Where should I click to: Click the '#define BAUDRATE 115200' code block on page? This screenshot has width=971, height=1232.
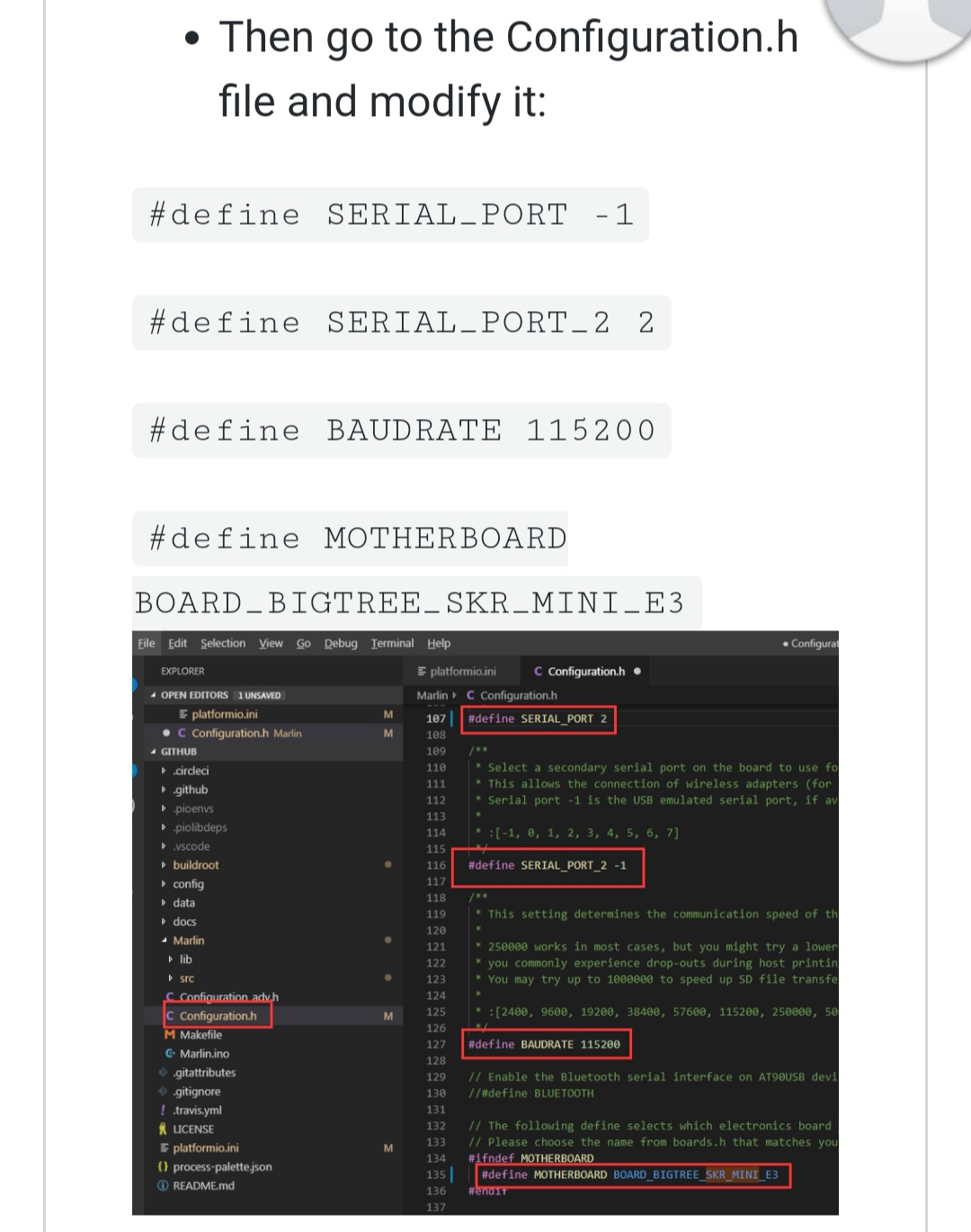pyautogui.click(x=402, y=431)
